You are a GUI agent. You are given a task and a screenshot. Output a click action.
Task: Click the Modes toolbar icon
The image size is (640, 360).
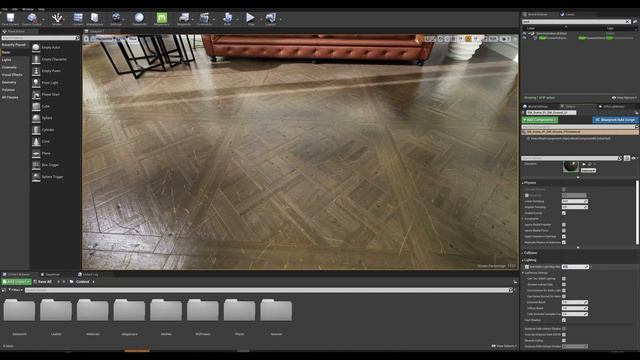(x=57, y=19)
